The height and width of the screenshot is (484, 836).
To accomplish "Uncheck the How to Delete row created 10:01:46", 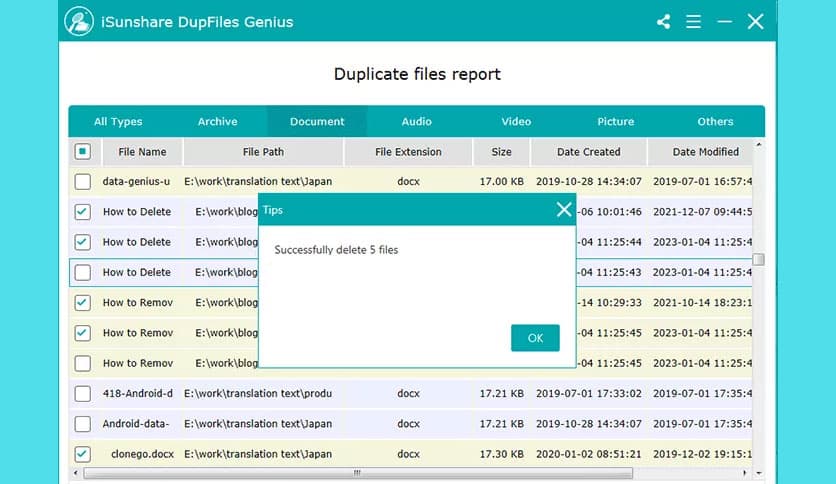I will (x=83, y=212).
